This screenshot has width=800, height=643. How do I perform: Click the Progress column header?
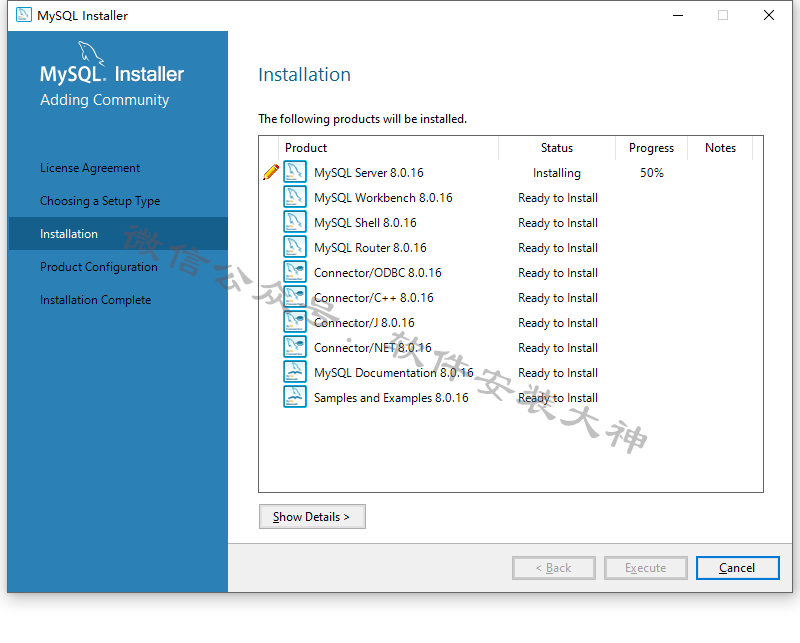(x=652, y=148)
